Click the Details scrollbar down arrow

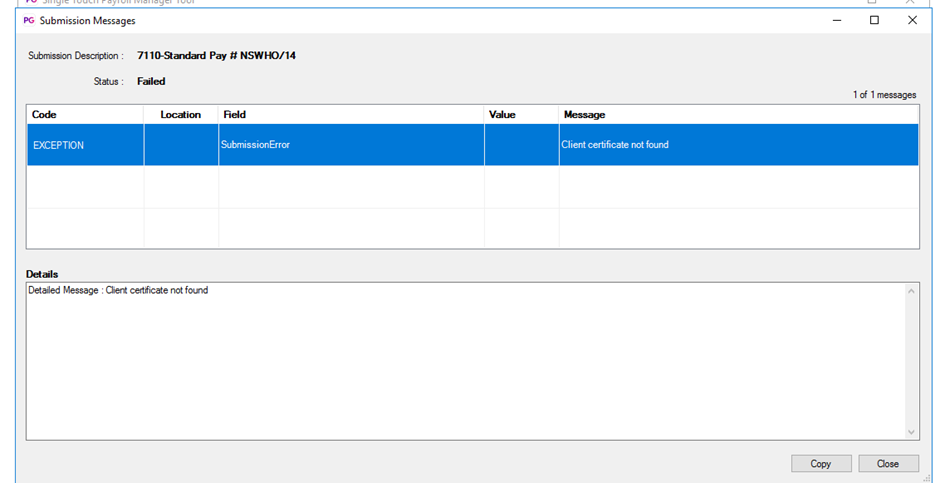tap(910, 432)
